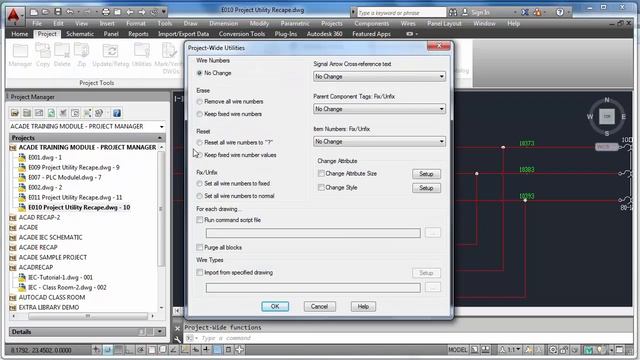Click the Autodesk Exchange X icon
The height and width of the screenshot is (360, 640).
525,12
